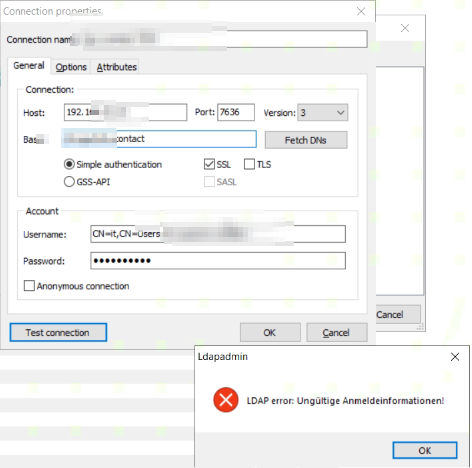Close the background dialog behind Connection properties

(405, 28)
